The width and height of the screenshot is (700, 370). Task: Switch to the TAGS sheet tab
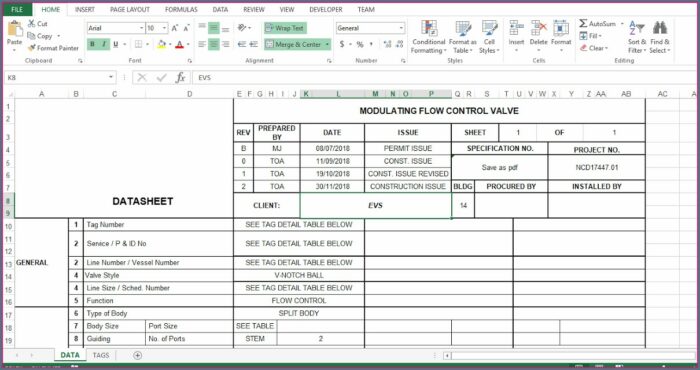101,355
